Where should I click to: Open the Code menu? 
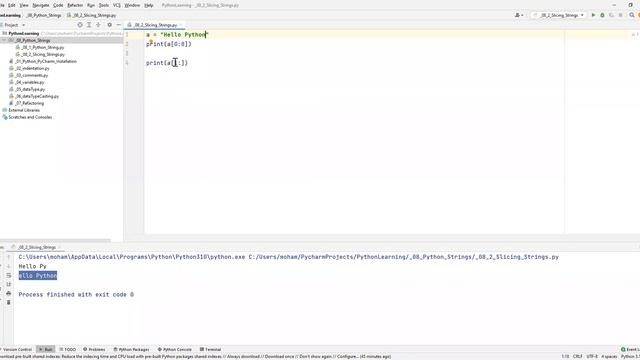click(x=58, y=5)
